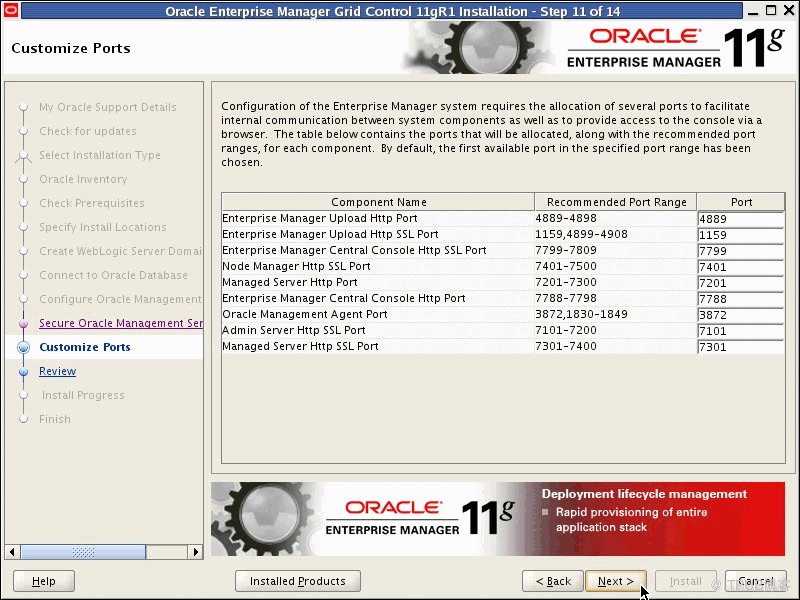Jump to the Review step link
The height and width of the screenshot is (600, 800).
tap(58, 371)
